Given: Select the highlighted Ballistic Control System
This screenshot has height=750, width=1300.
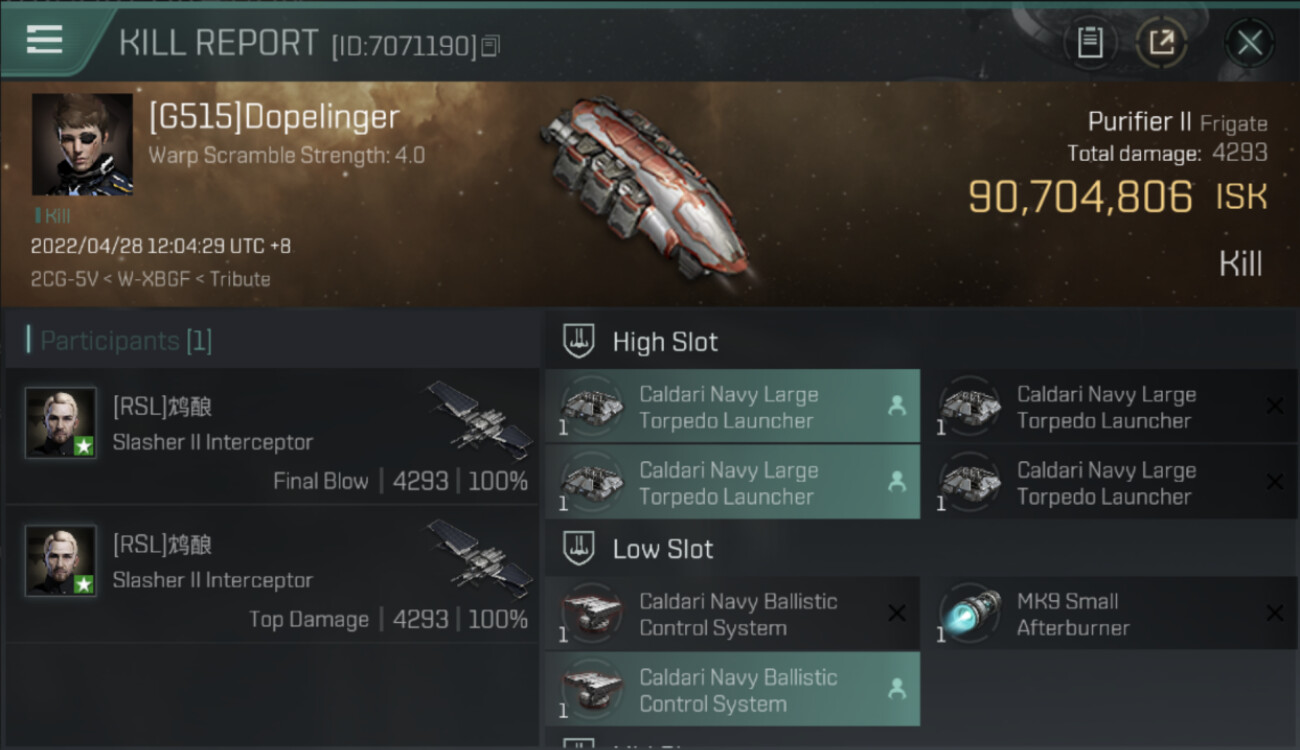Looking at the screenshot, I should tap(732, 690).
